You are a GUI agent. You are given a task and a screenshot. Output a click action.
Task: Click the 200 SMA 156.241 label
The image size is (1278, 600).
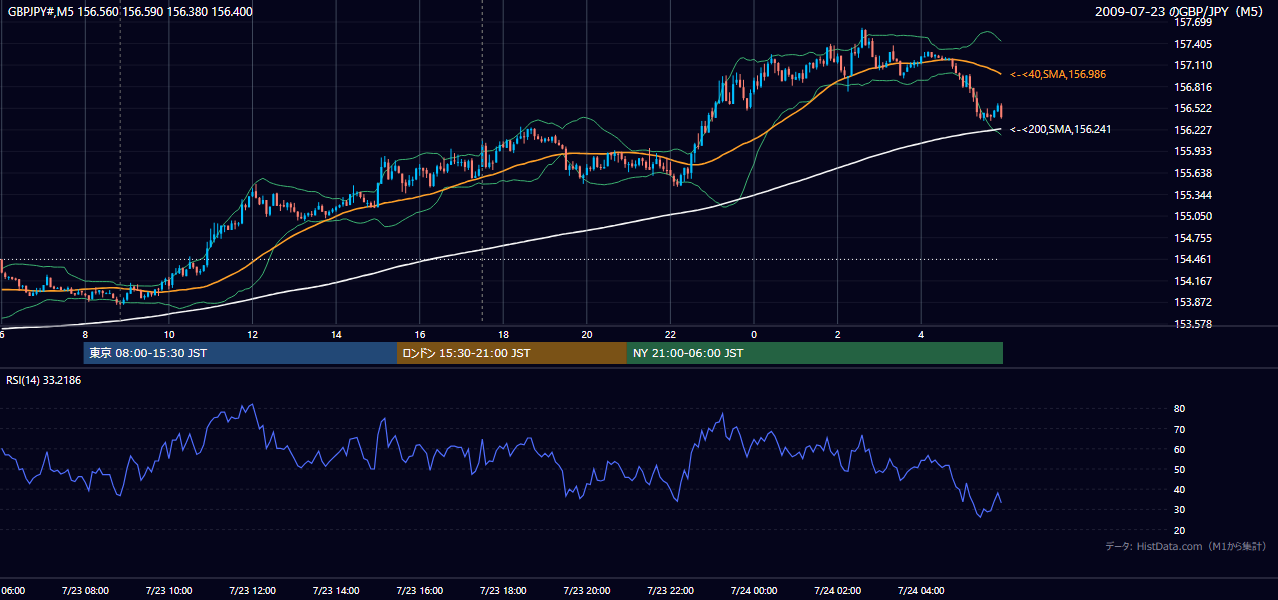(1060, 129)
